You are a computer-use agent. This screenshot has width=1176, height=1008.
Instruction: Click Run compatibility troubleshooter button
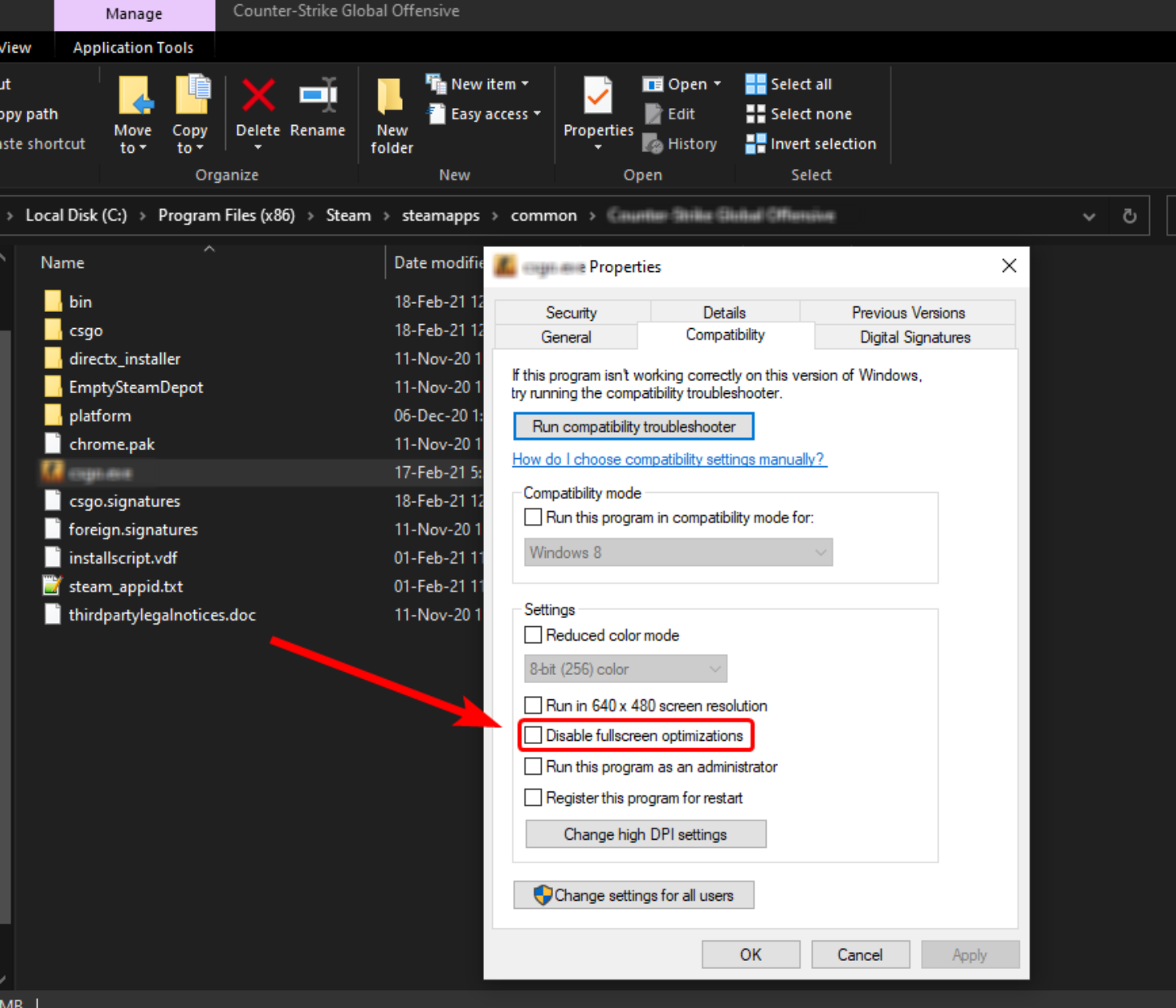click(x=633, y=426)
